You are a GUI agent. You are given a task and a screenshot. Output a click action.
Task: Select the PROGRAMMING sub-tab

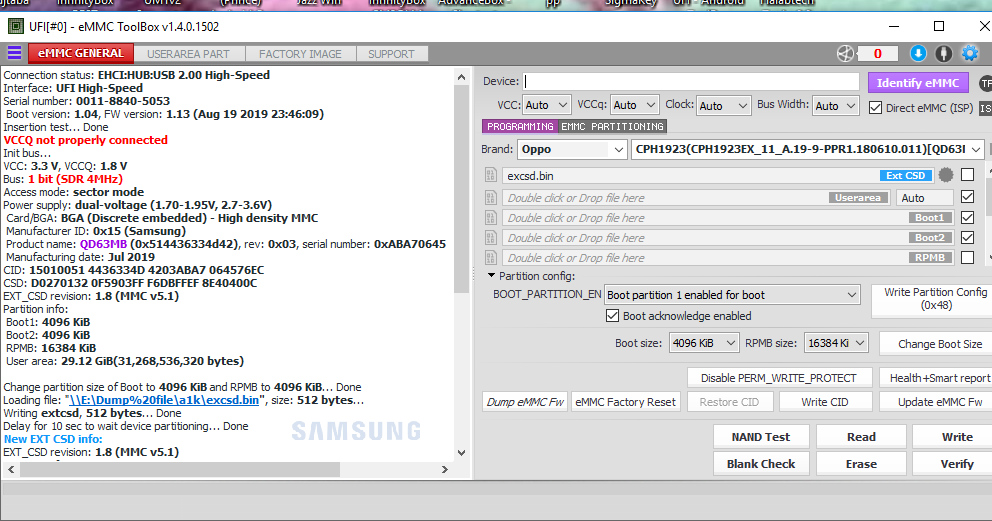(x=520, y=126)
